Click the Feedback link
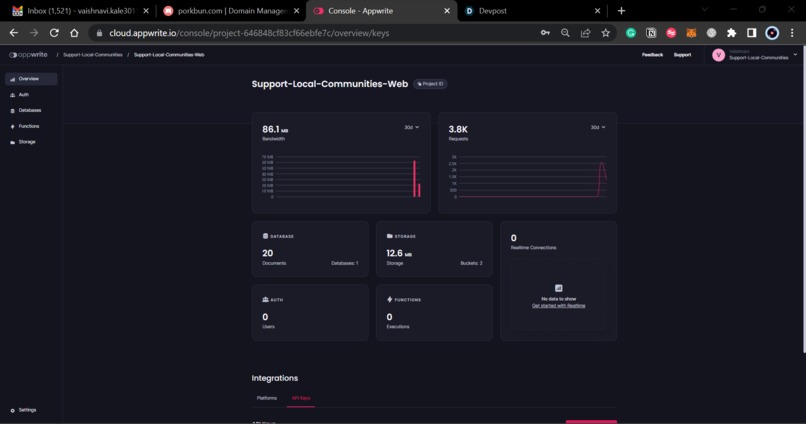The height and width of the screenshot is (424, 806). coord(652,54)
